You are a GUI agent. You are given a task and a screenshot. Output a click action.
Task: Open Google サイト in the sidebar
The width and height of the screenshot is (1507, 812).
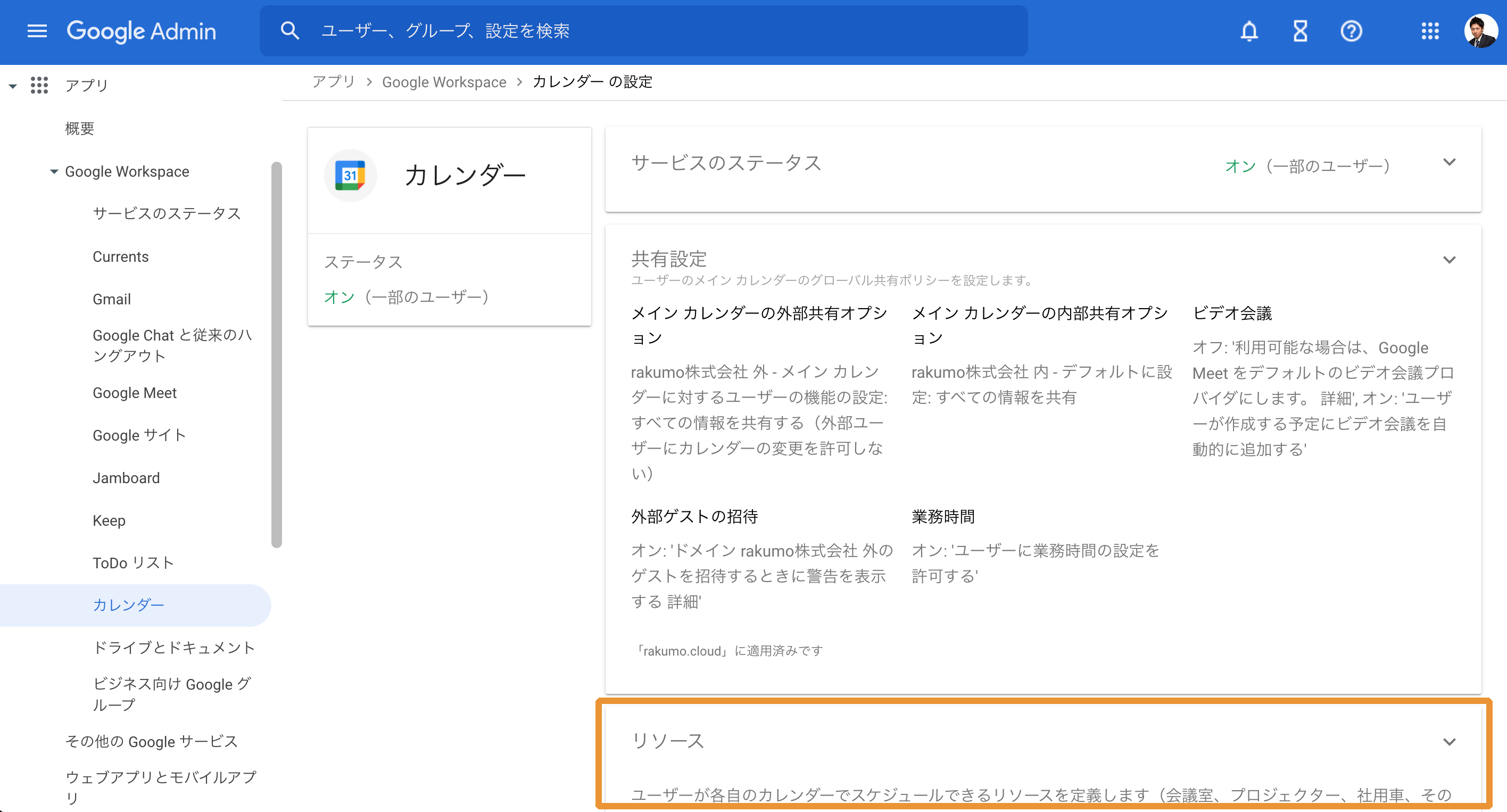coord(139,435)
